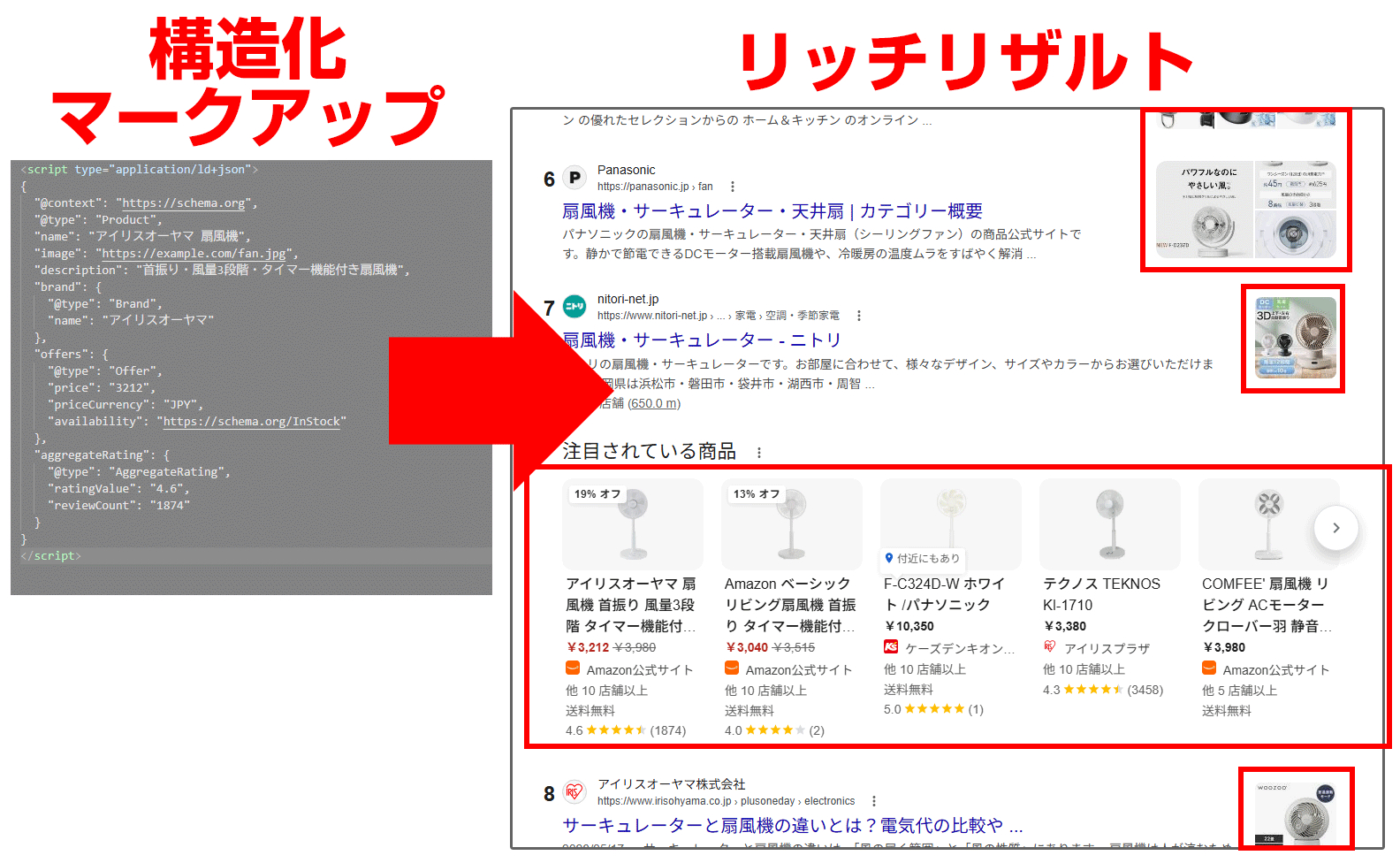Open options menu next to 注目されている商品 heading
Screen dimensions: 1400x863
pos(758,453)
